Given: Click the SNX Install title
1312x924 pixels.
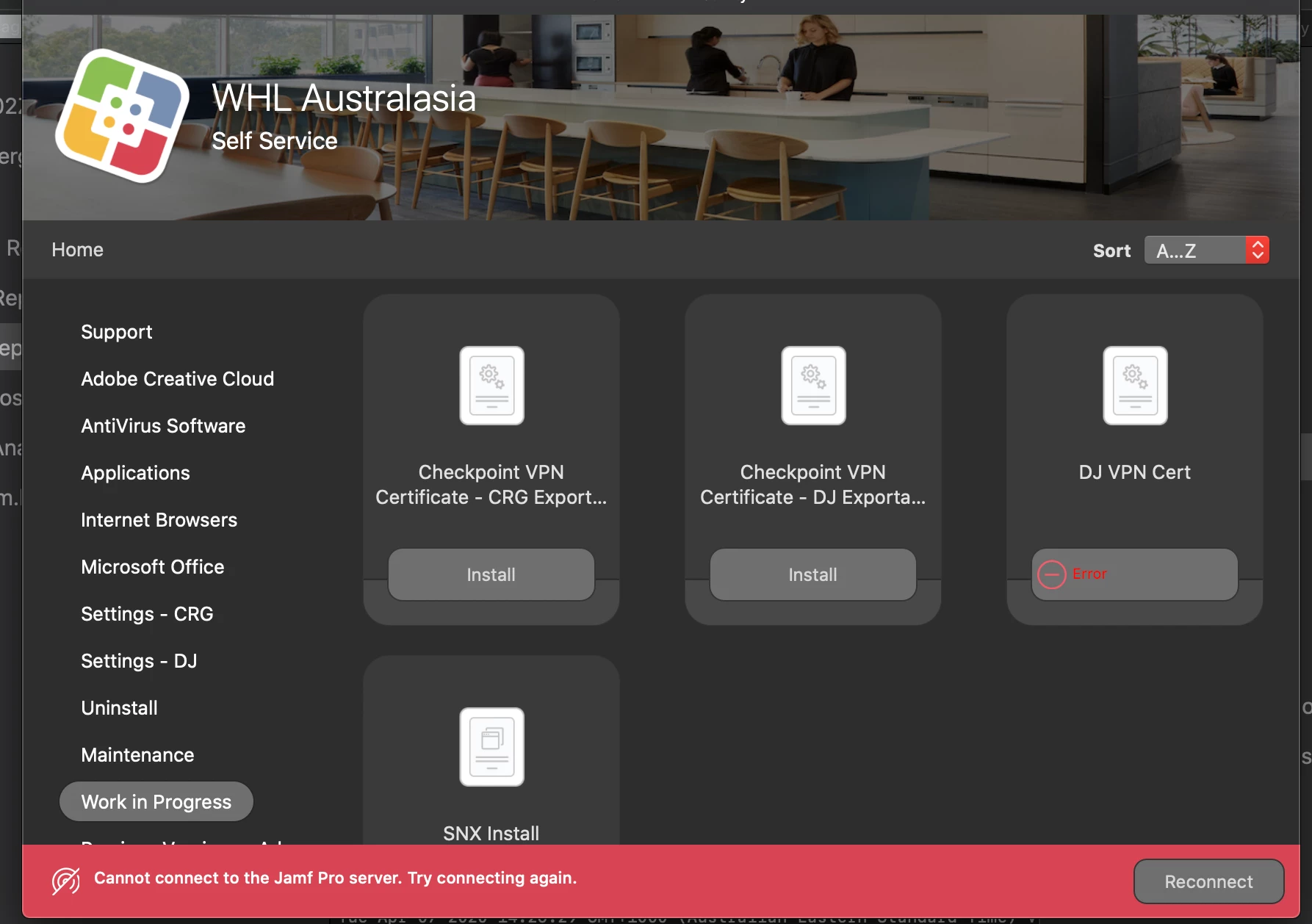Looking at the screenshot, I should click(491, 834).
